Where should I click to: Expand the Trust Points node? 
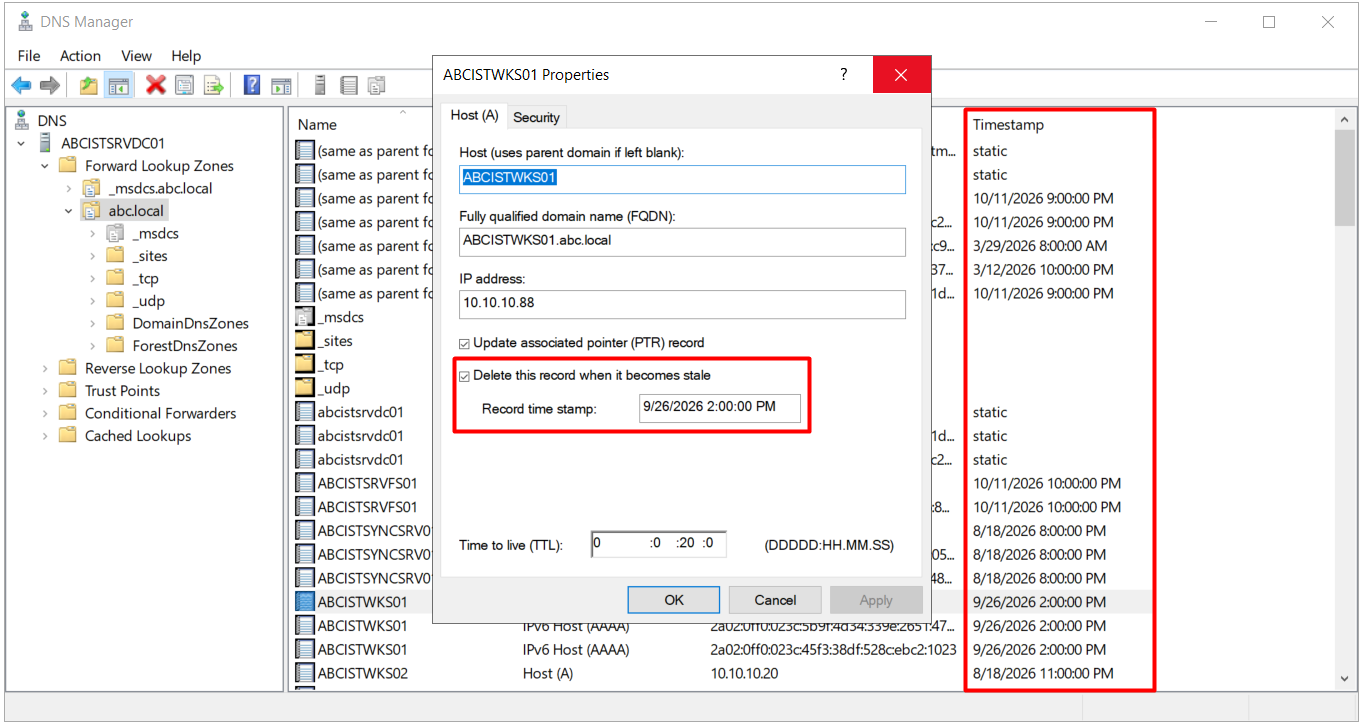click(45, 390)
